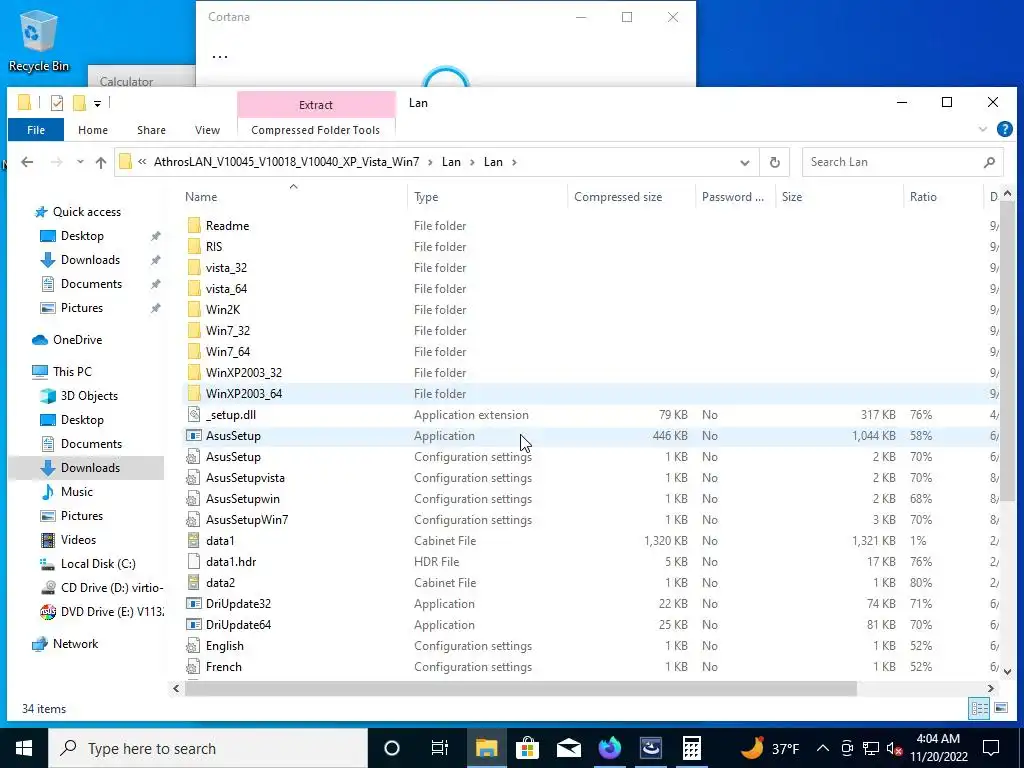Go up one folder level arrow

point(101,162)
